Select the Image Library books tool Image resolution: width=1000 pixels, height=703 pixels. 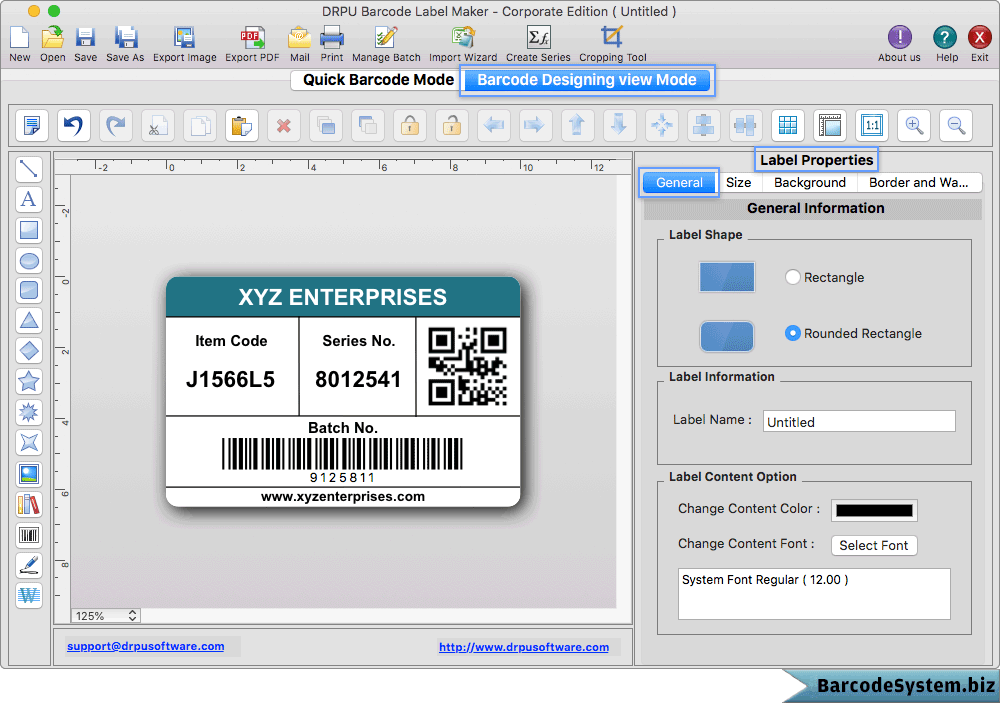[29, 505]
